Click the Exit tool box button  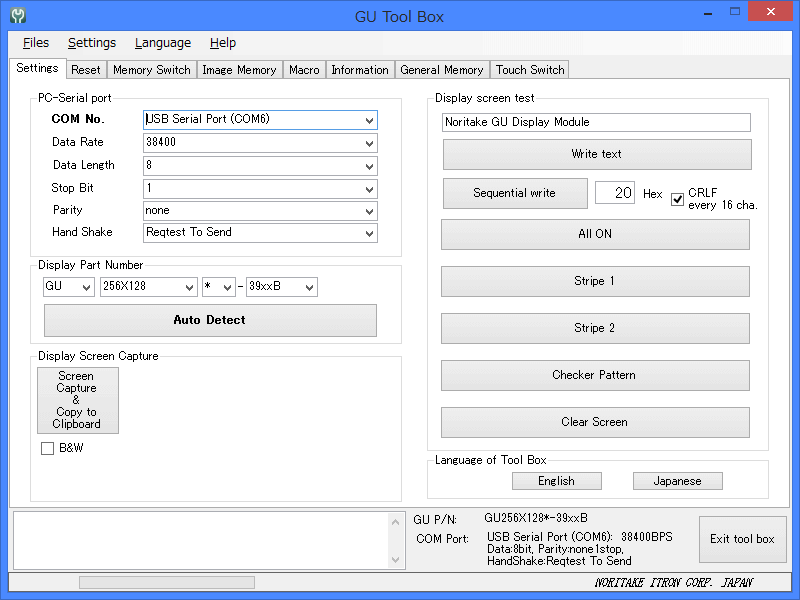point(742,539)
